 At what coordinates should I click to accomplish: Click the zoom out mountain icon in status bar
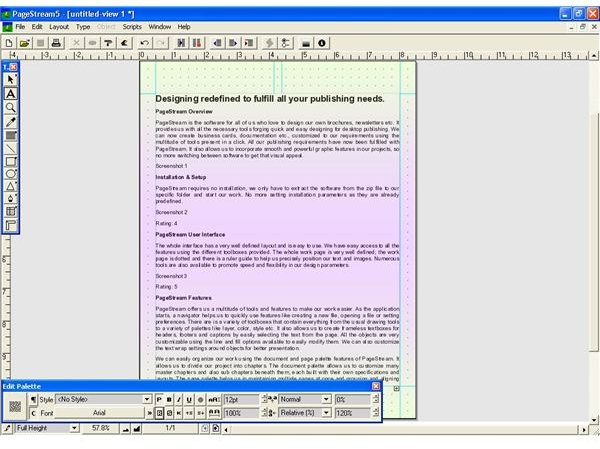pos(126,428)
